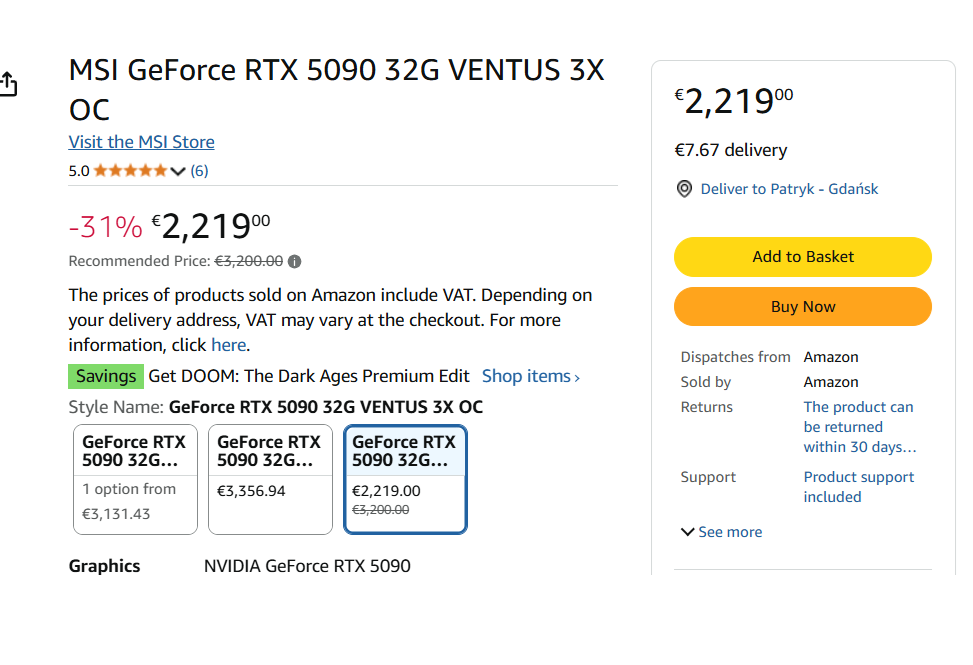
Task: Expand the See more seller details
Action: [x=721, y=532]
